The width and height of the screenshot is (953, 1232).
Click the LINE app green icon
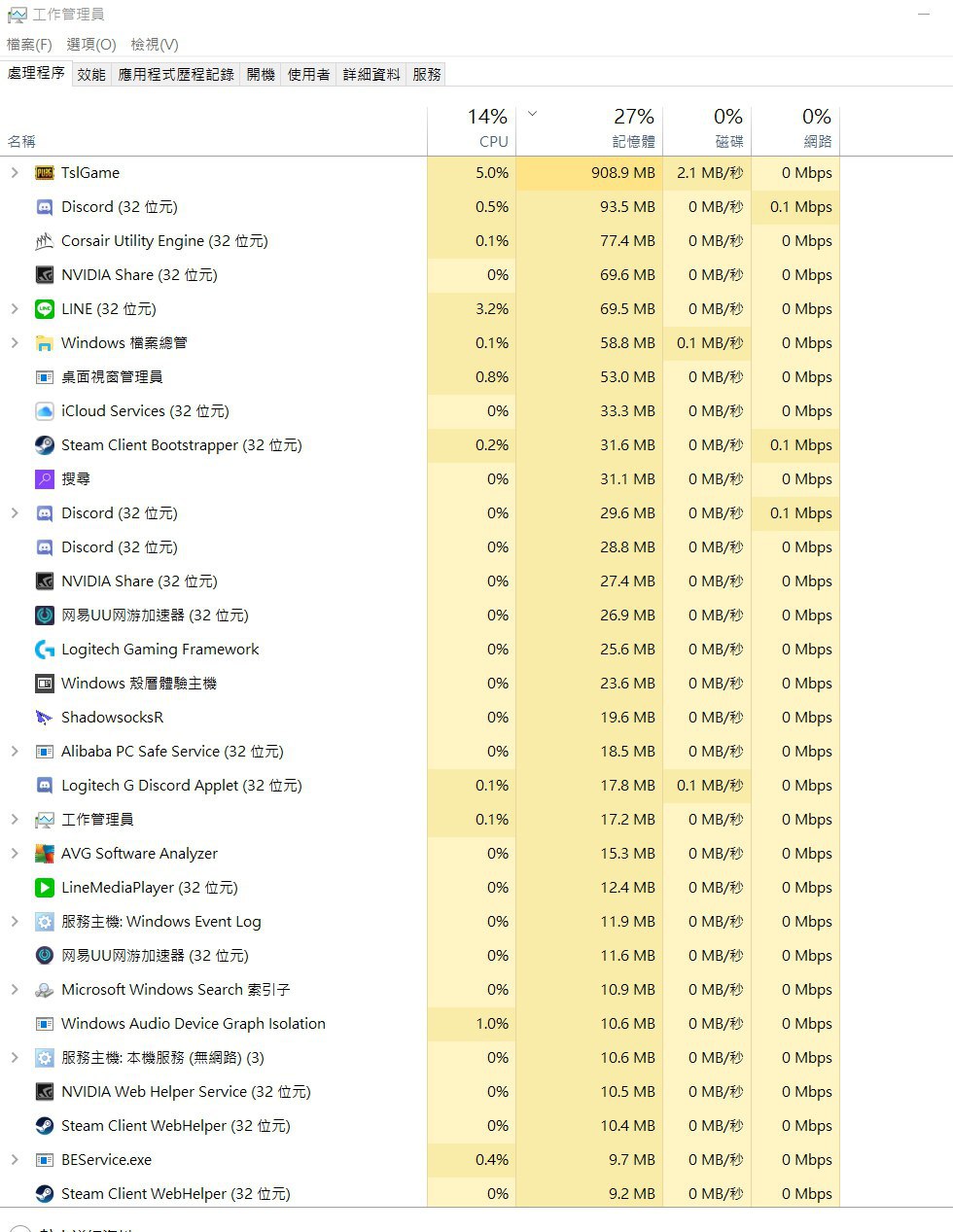45,309
